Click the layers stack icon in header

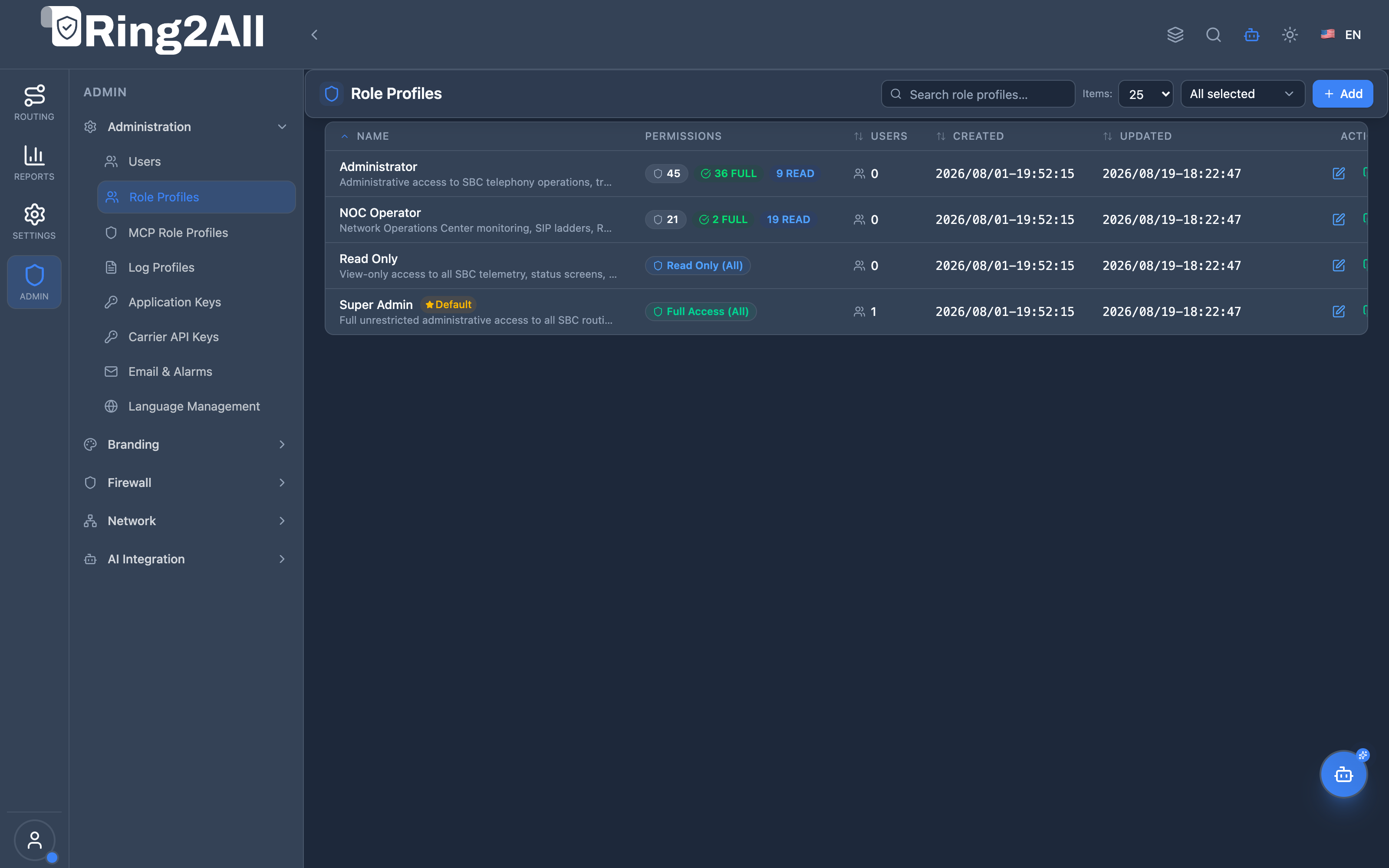click(x=1175, y=35)
